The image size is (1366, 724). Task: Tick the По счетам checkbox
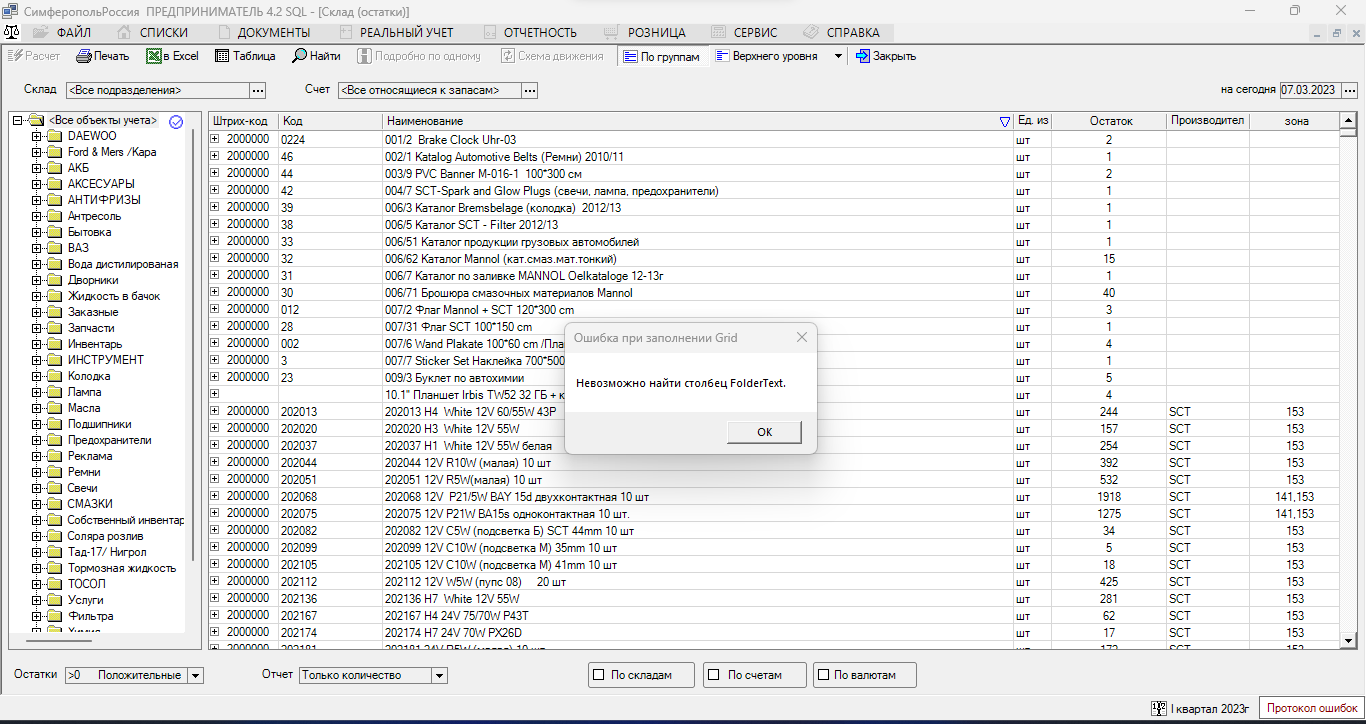714,675
